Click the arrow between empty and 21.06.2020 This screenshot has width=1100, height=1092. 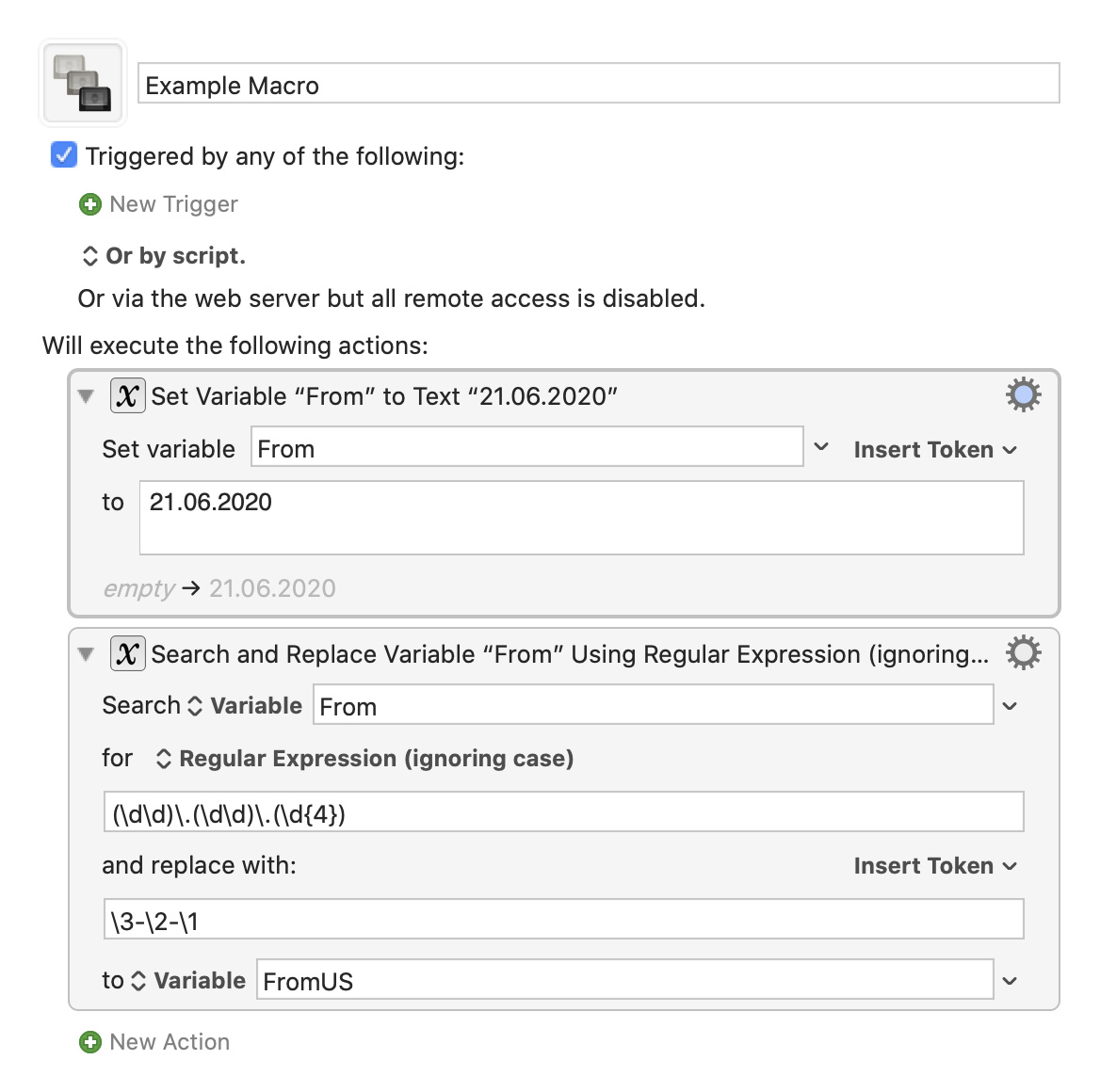[193, 588]
